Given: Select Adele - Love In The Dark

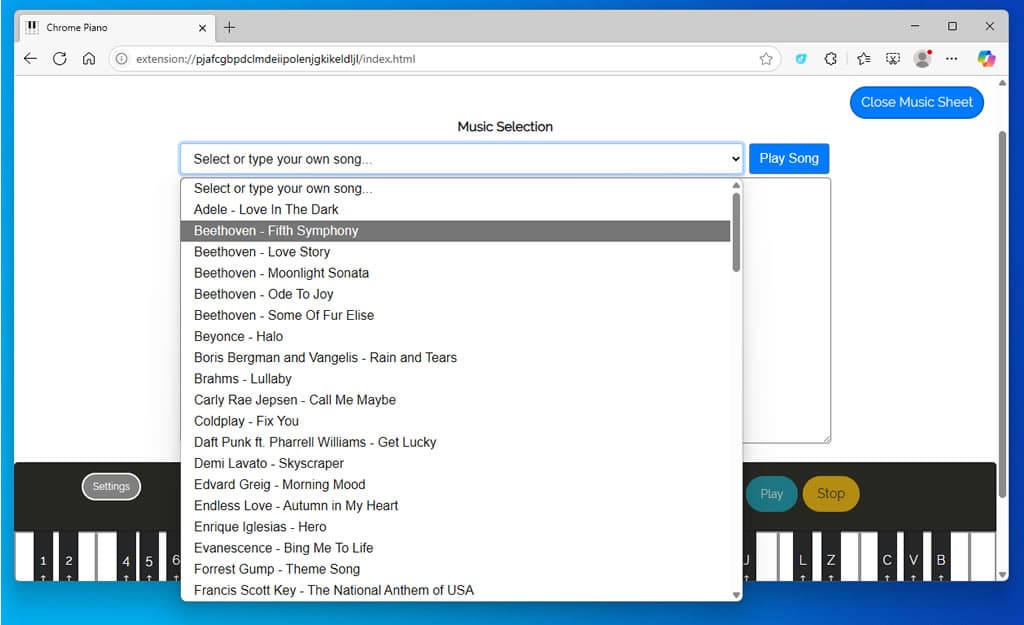Looking at the screenshot, I should pos(455,210).
